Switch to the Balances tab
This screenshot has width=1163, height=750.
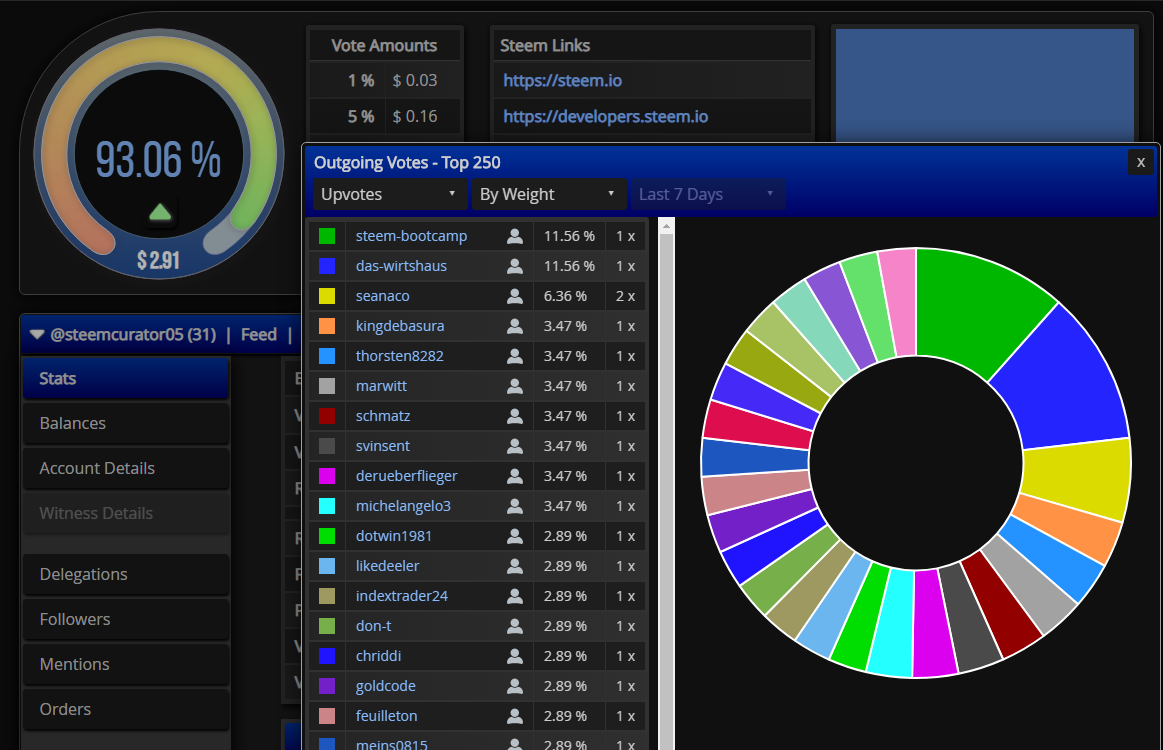[126, 423]
